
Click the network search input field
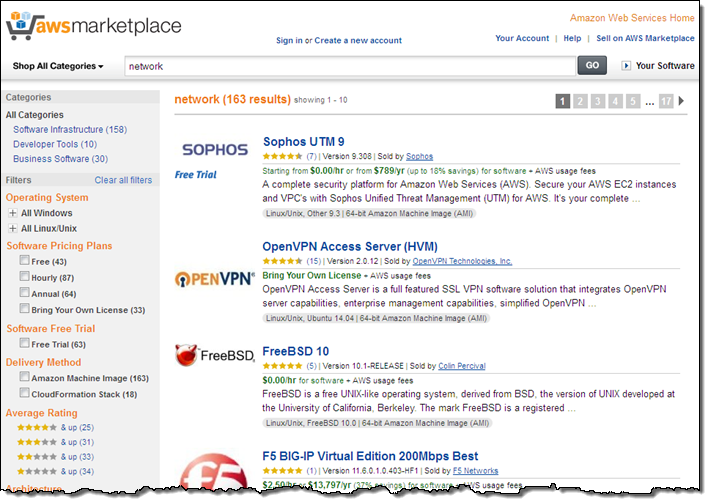pyautogui.click(x=349, y=66)
